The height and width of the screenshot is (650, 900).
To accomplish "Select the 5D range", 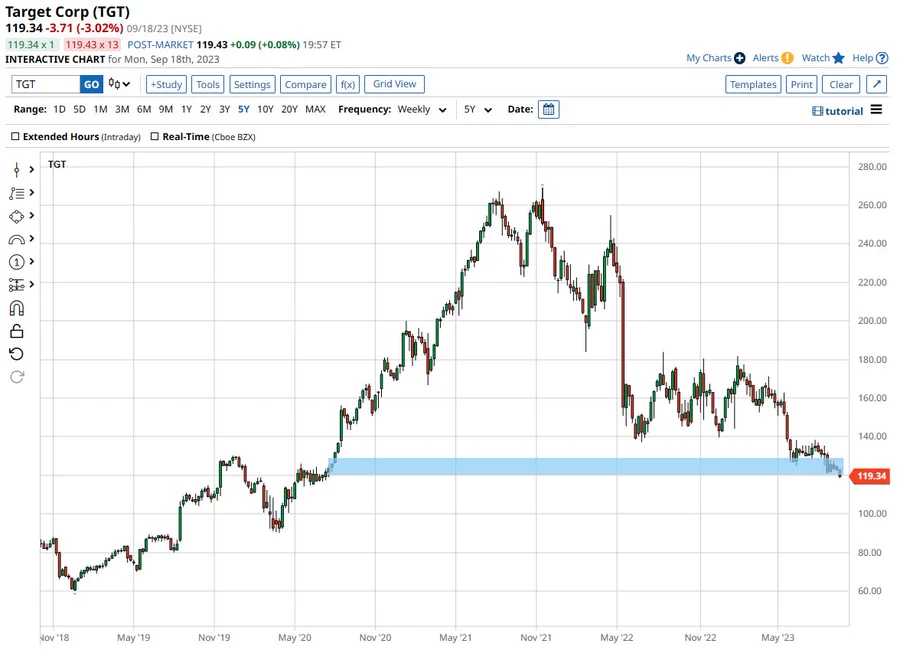I will point(79,109).
